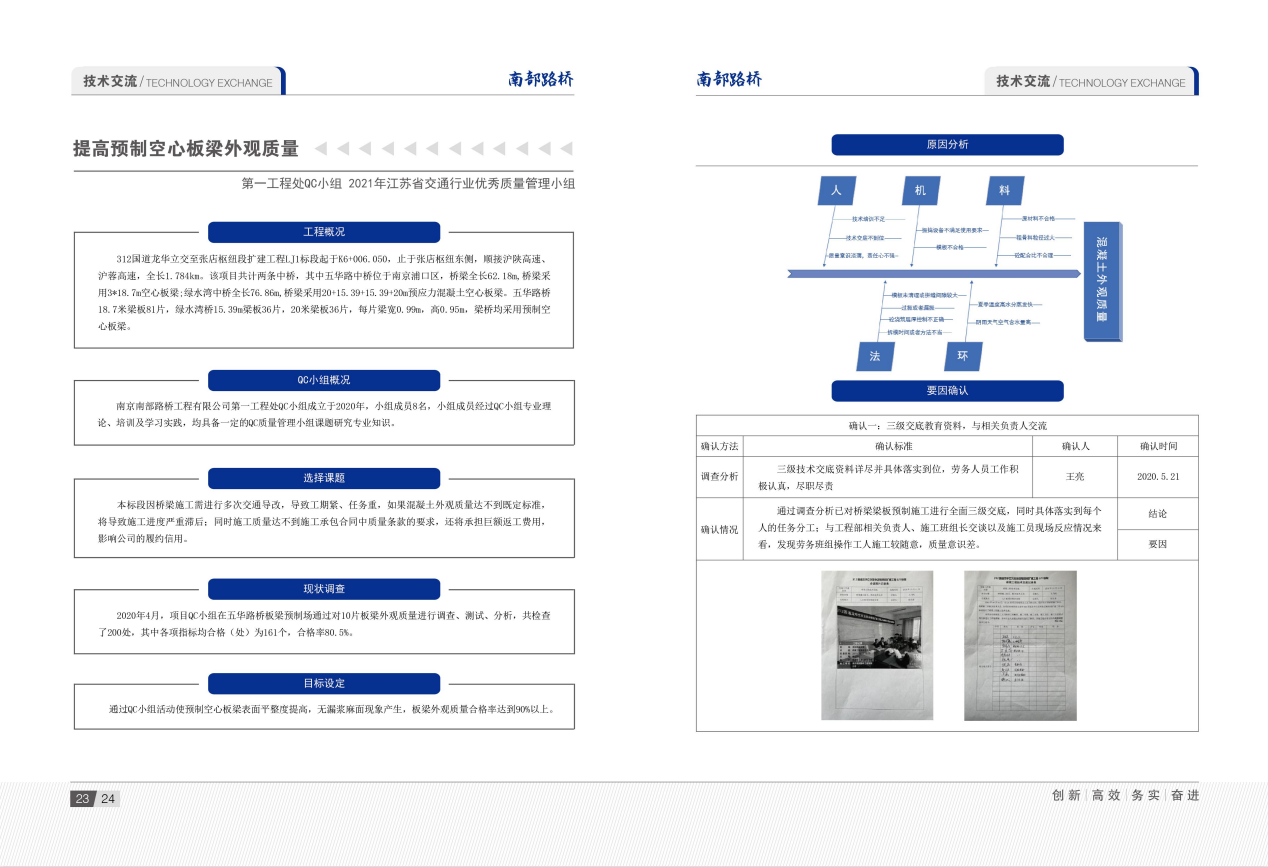Screen dimensions: 1268x867
Task: Click fishbone cause 砼配合比不合理
Action: (1034, 255)
